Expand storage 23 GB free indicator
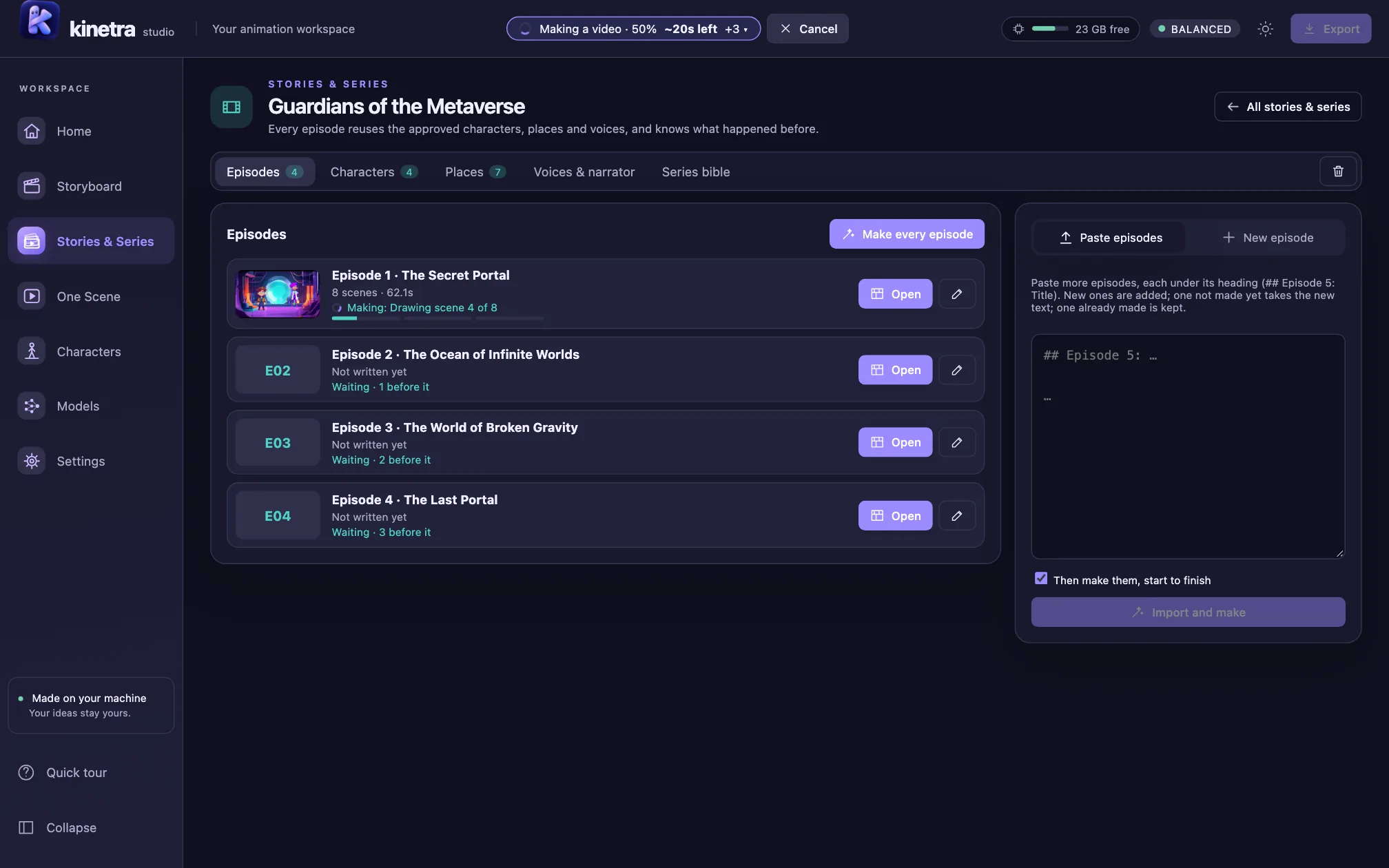This screenshot has width=1389, height=868. (1070, 29)
